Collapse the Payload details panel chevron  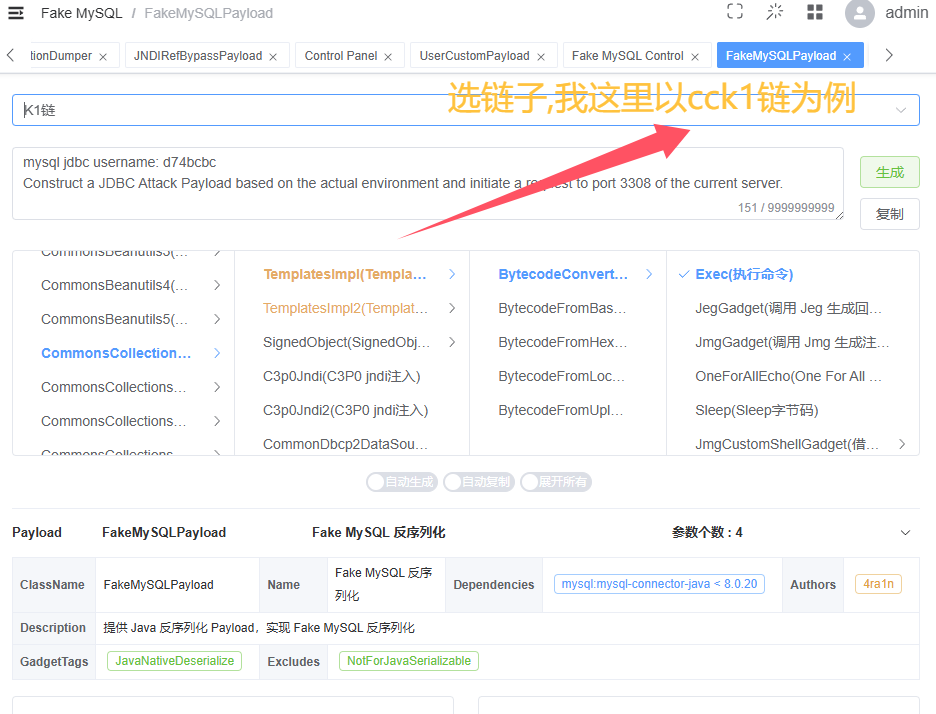coord(905,533)
